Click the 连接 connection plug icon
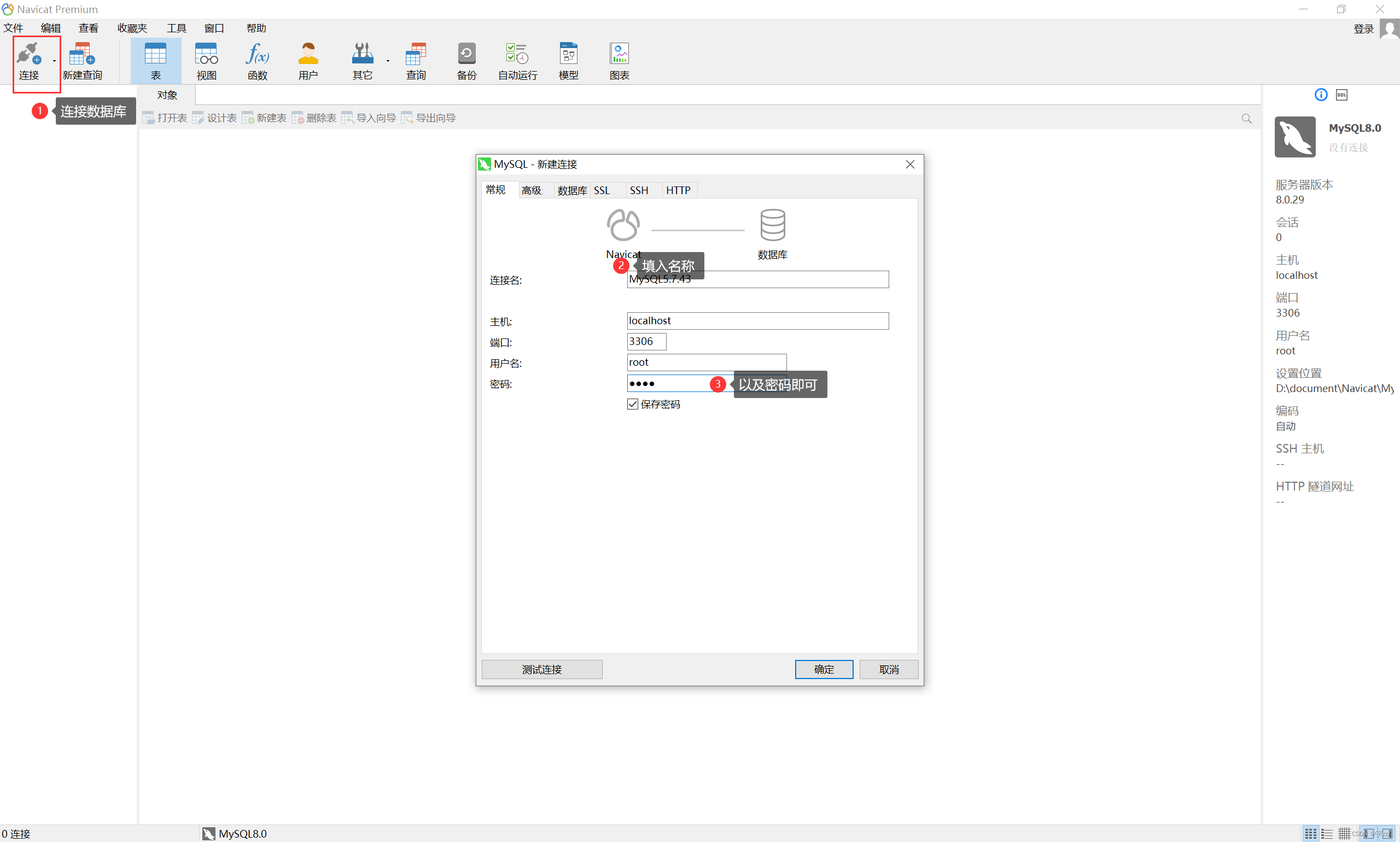 click(28, 54)
